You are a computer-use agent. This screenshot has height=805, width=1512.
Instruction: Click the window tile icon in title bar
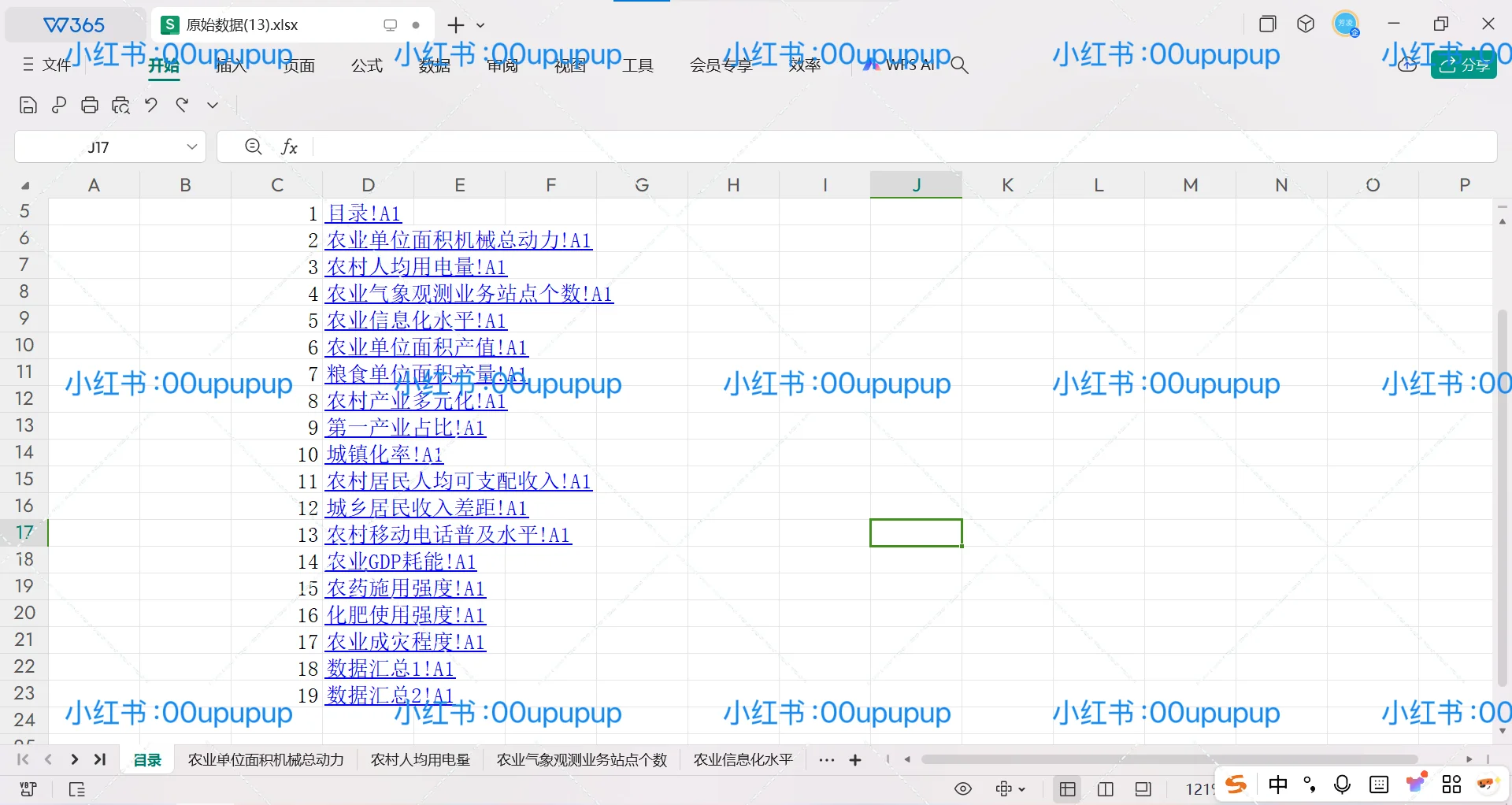(1268, 24)
